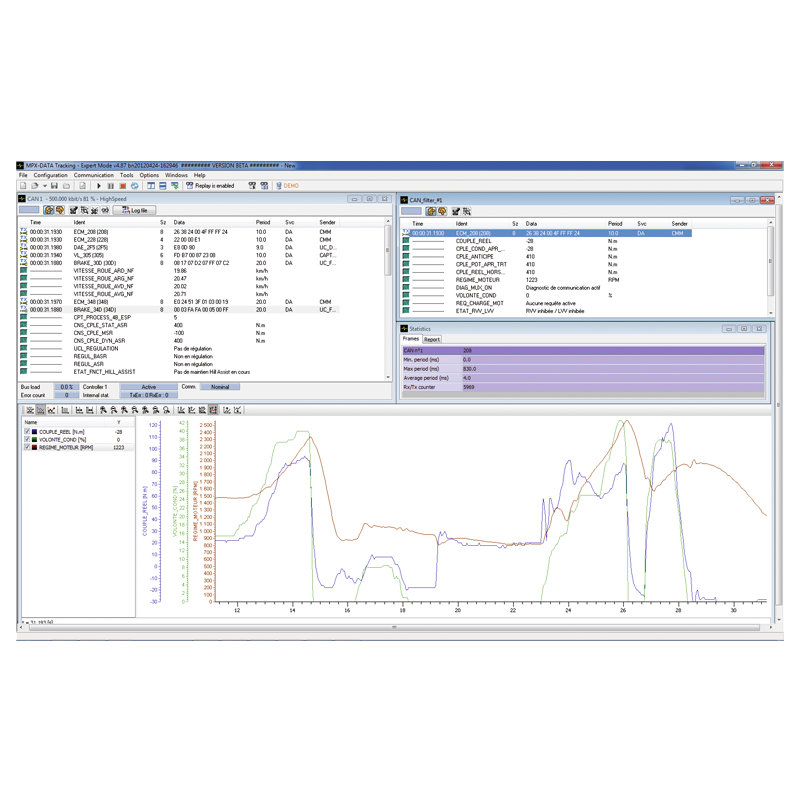Open the dropdown arrow next to Open
Image resolution: width=800 pixels, height=800 pixels.
tap(44, 186)
